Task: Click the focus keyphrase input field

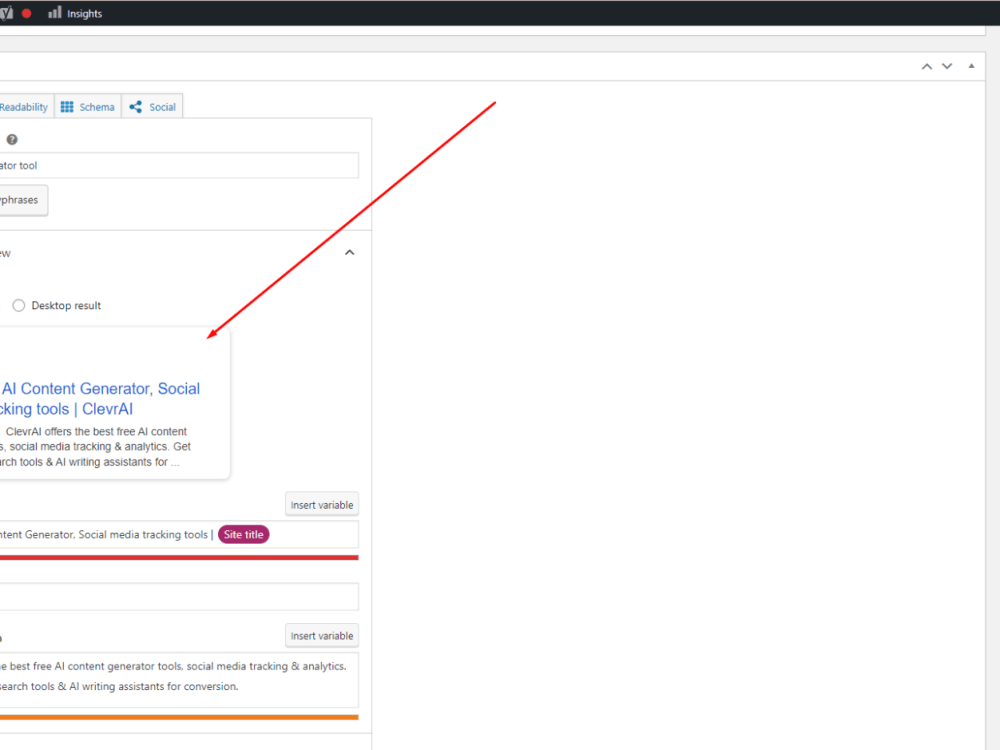Action: pos(179,166)
